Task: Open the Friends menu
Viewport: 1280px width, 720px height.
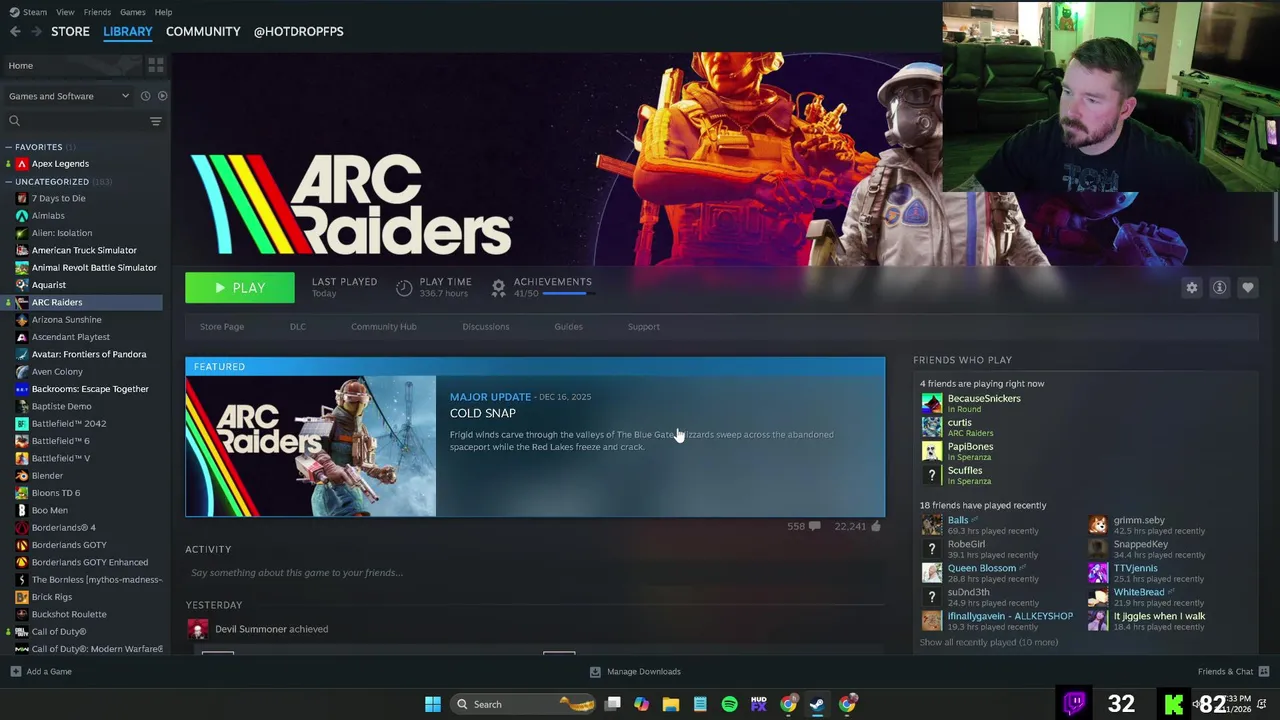Action: pyautogui.click(x=97, y=12)
